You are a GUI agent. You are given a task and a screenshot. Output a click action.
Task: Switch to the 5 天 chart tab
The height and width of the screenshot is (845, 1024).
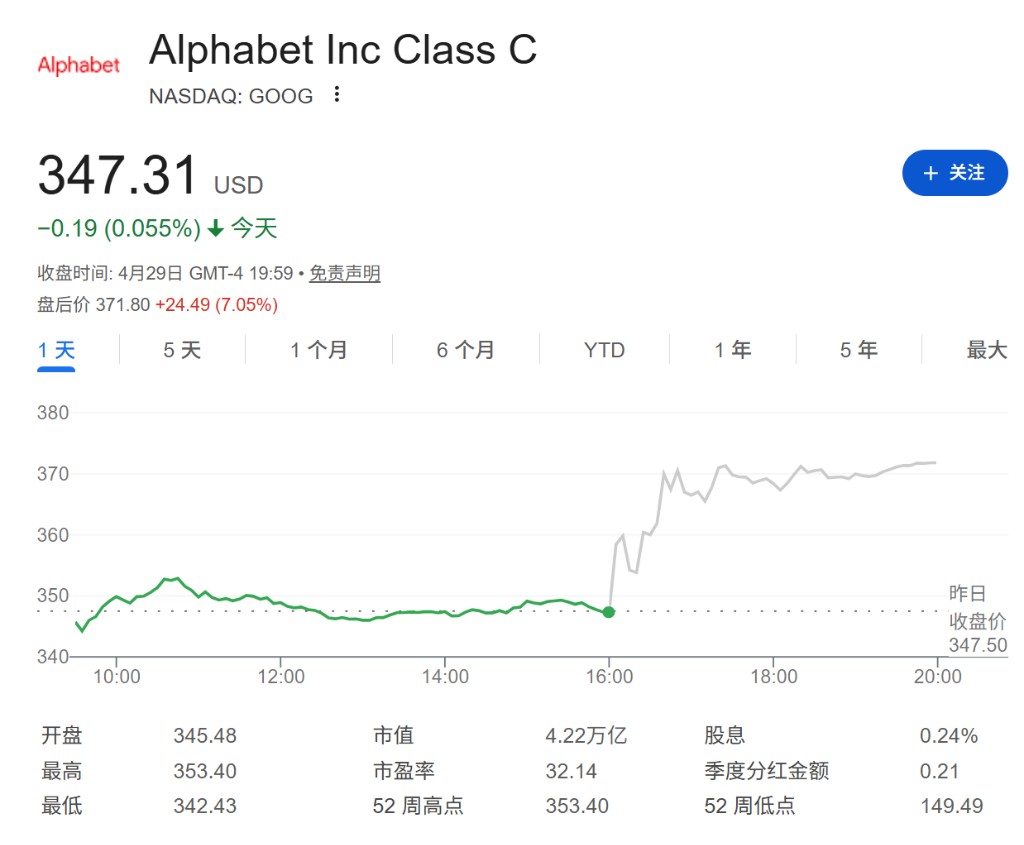[182, 350]
